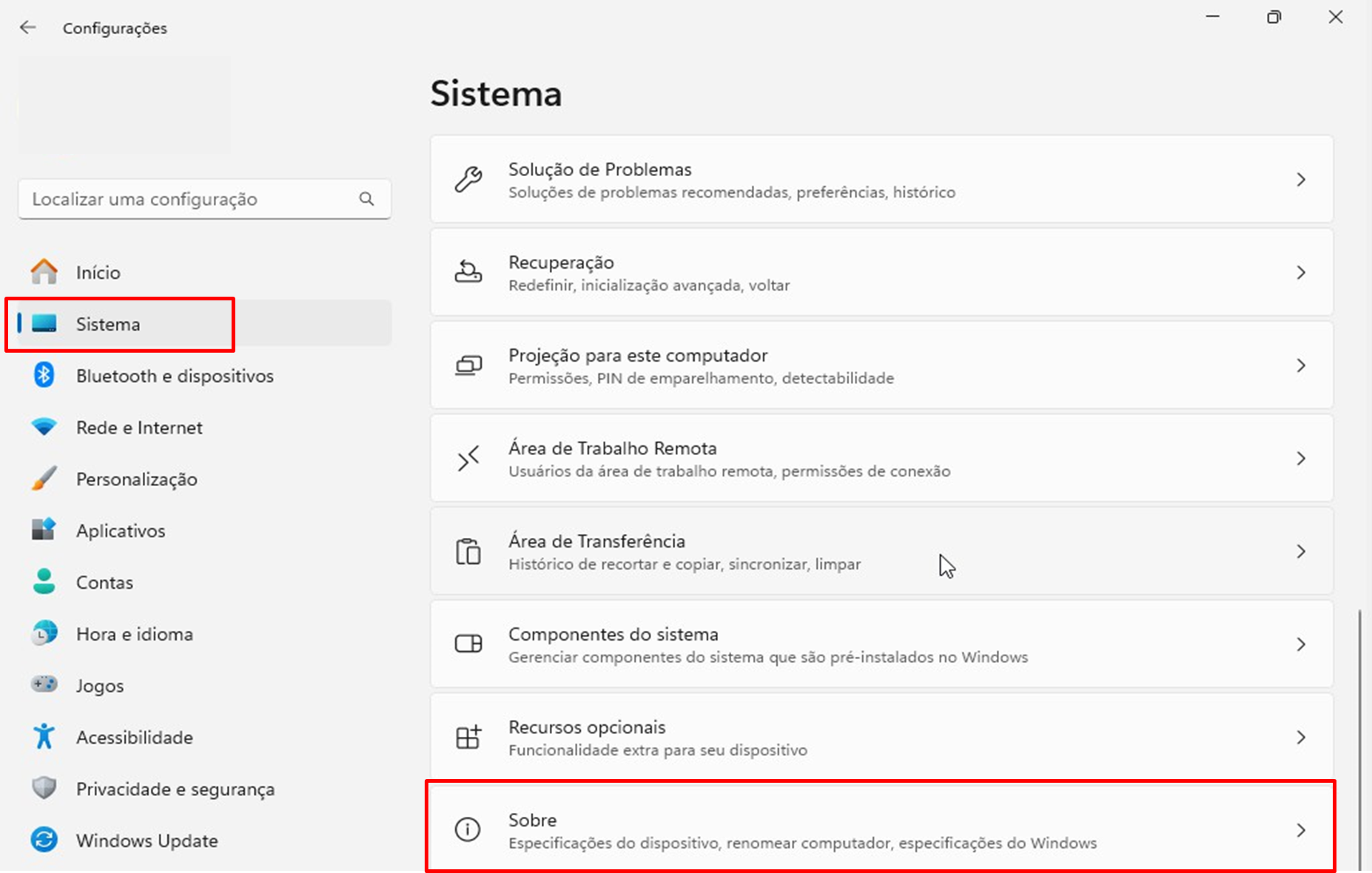The width and height of the screenshot is (1372, 873).
Task: Click the clipboard icon for Área de Transferência
Action: pos(468,551)
